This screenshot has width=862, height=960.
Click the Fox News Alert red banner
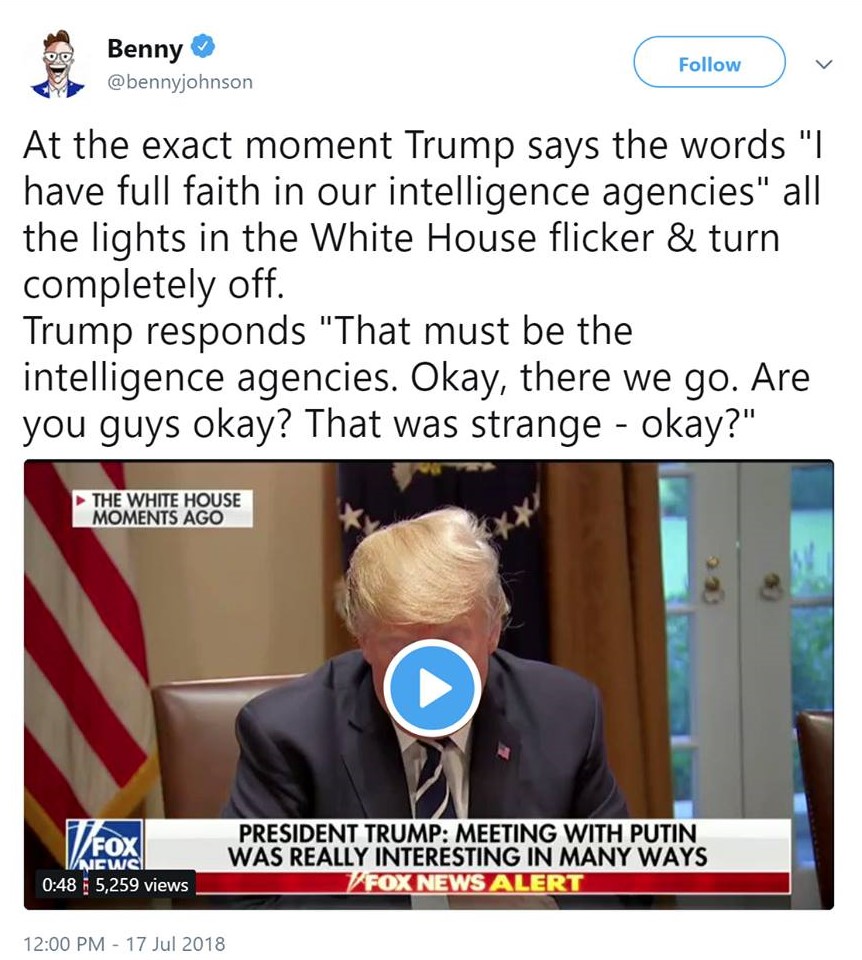coord(467,883)
